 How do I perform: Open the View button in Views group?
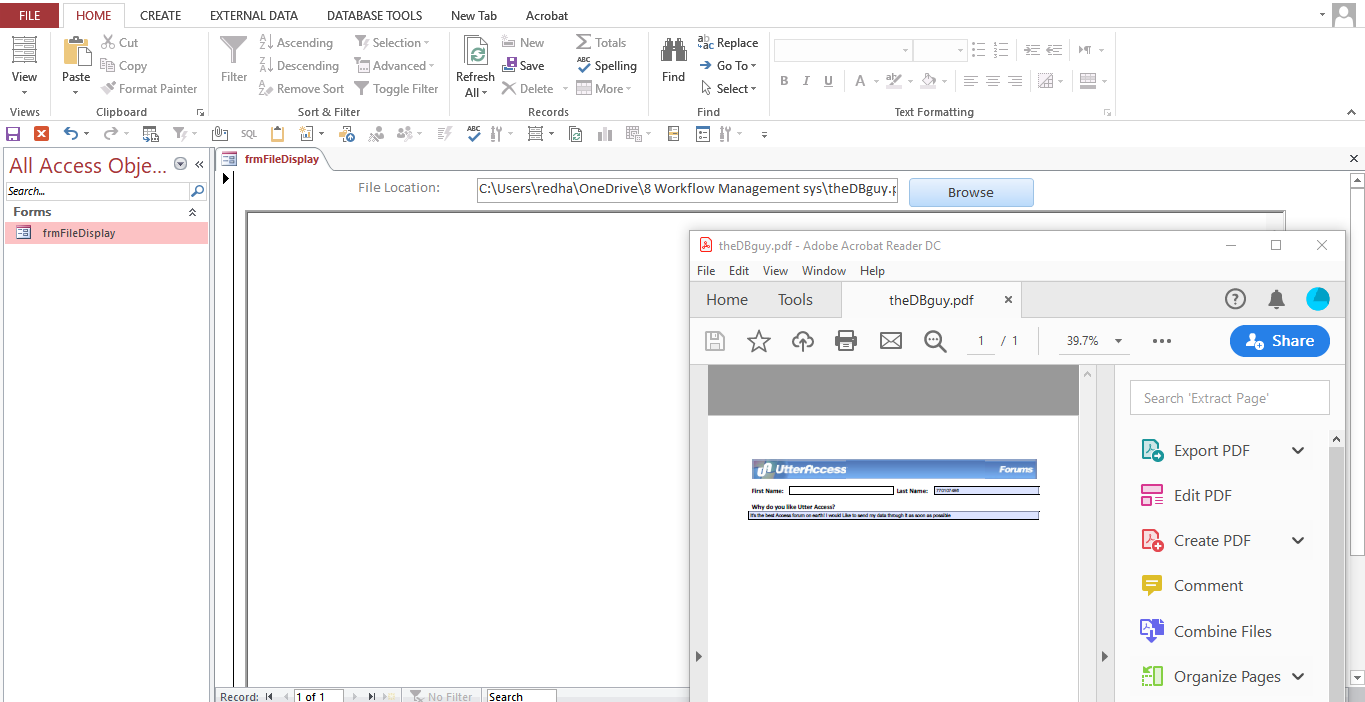(24, 66)
